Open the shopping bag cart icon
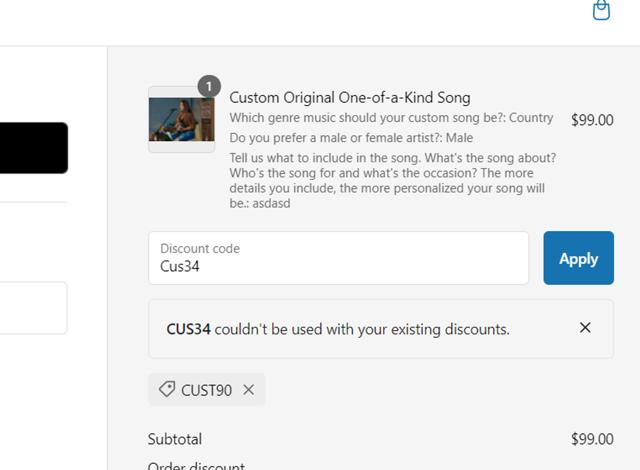 click(601, 10)
